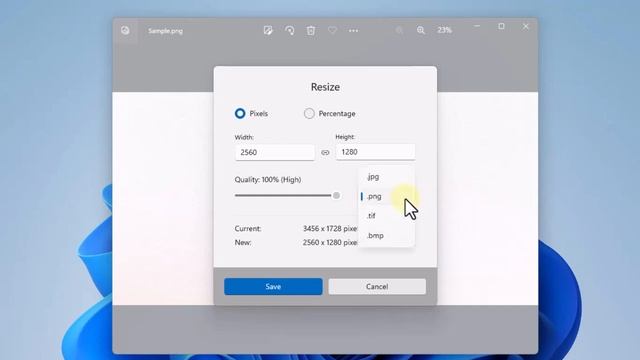Delete the image with trash icon
Image resolution: width=640 pixels, height=360 pixels.
(311, 30)
